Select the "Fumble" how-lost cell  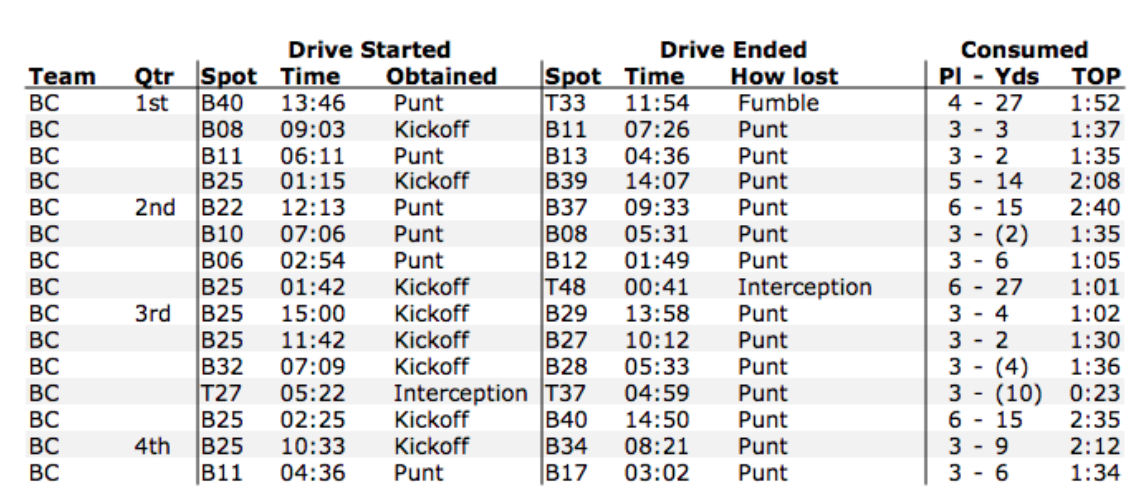click(778, 103)
